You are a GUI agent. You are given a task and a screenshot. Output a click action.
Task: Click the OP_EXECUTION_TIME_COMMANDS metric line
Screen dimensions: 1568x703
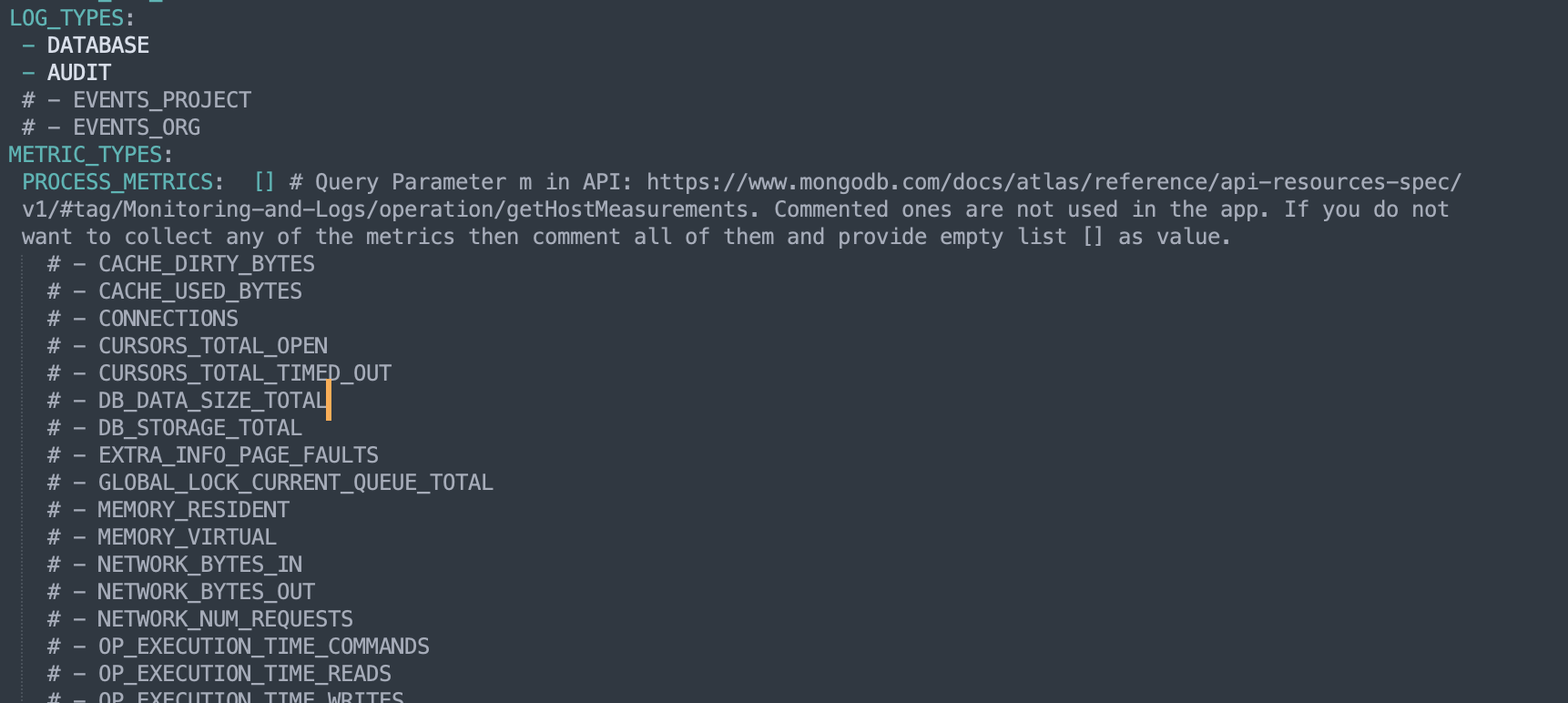[x=263, y=647]
